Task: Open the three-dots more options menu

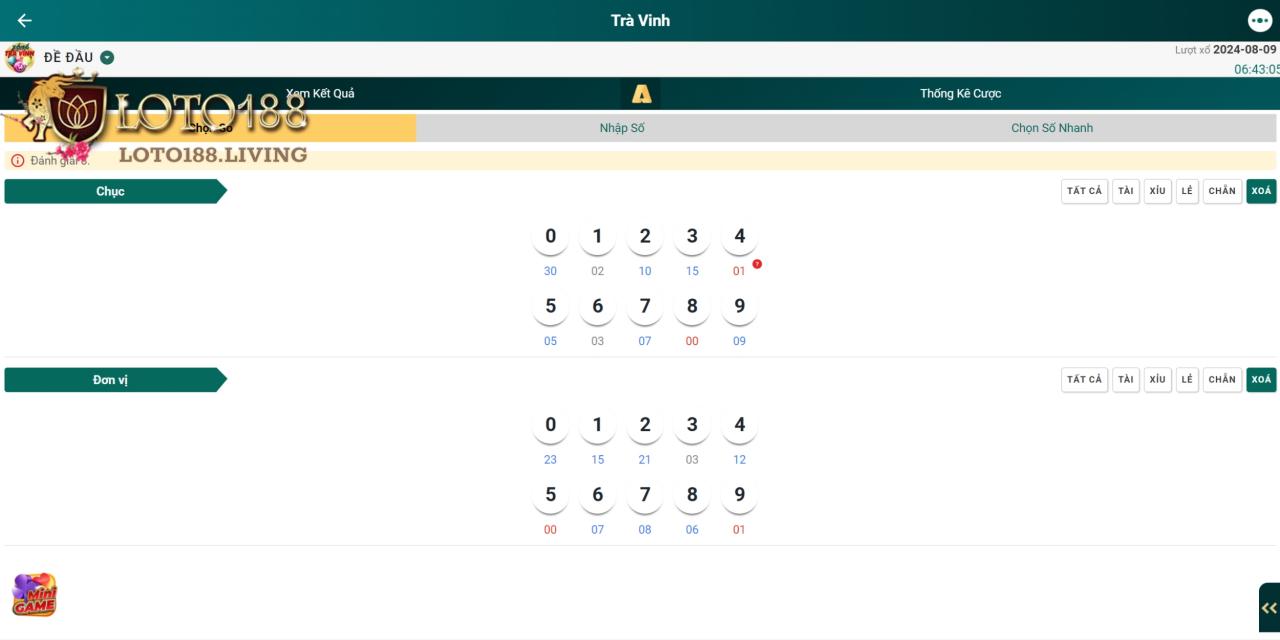Action: (1259, 21)
